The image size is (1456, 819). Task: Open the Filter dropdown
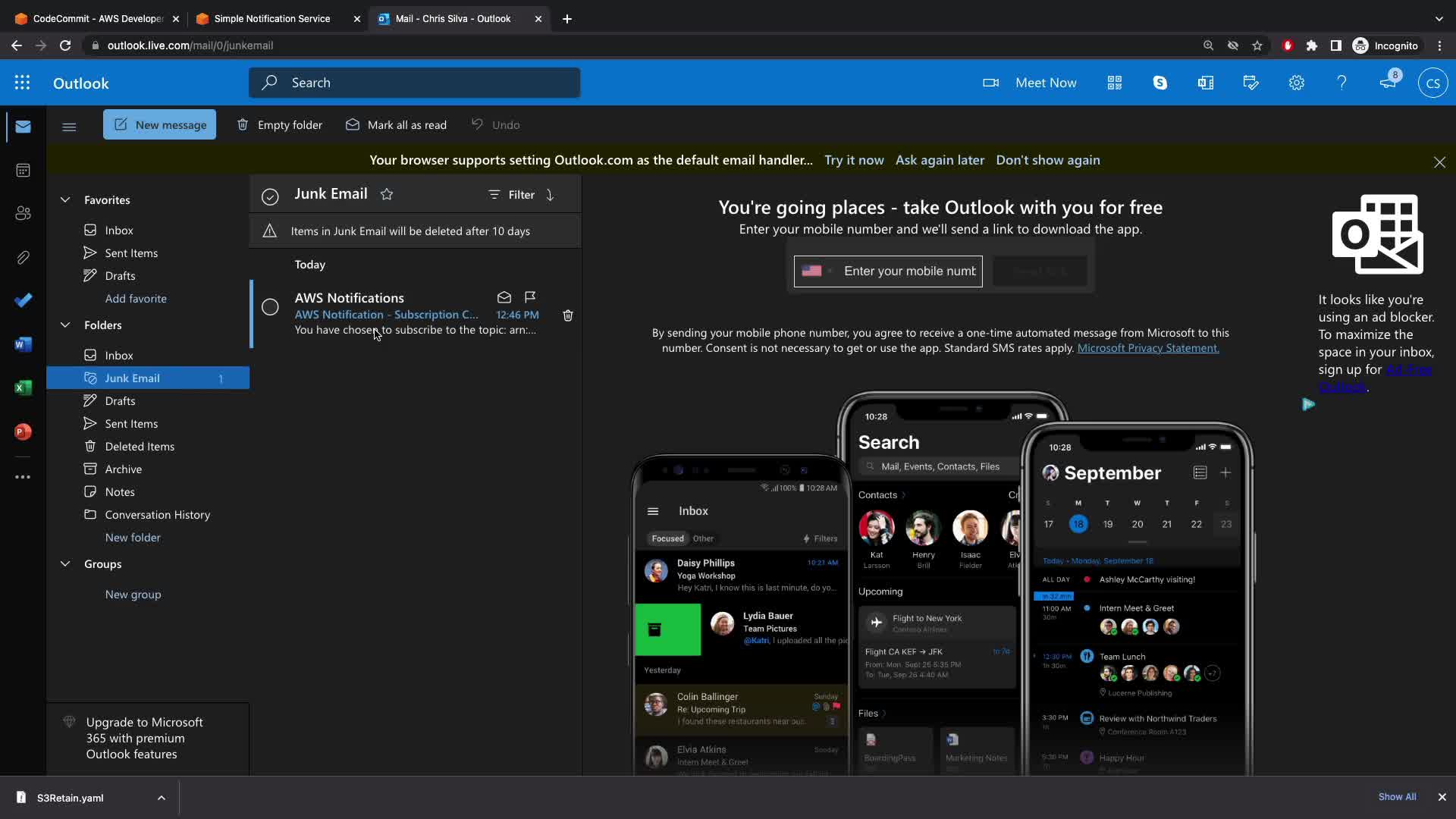pos(513,195)
